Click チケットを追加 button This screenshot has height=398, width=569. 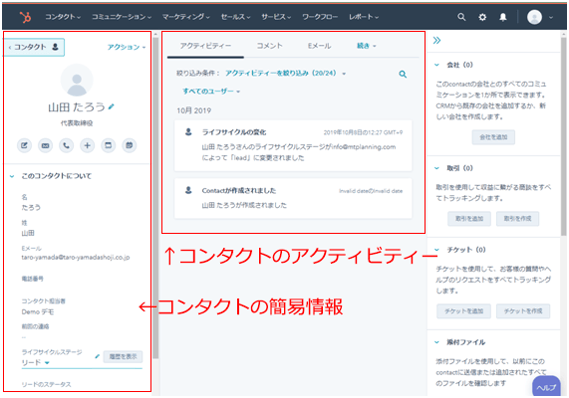pyautogui.click(x=464, y=311)
